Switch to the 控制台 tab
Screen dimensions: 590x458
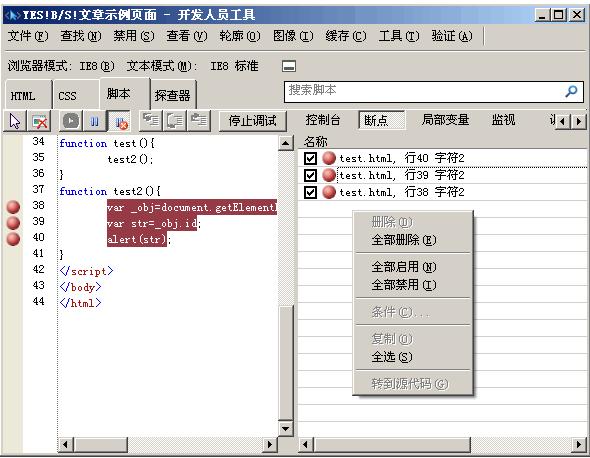323,120
